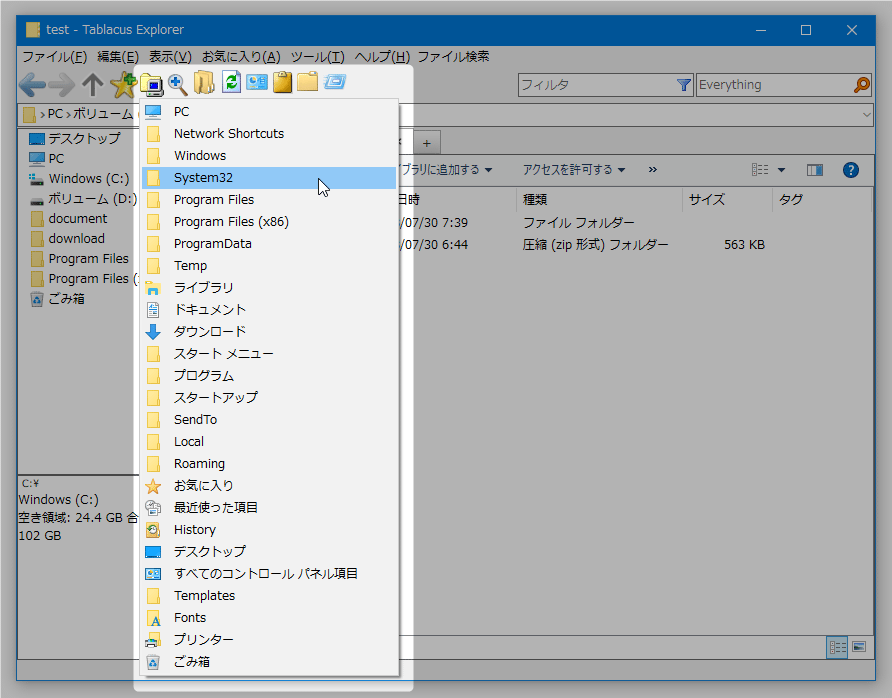The image size is (892, 698).
Task: Open the ファイル検索 menu
Action: (453, 56)
